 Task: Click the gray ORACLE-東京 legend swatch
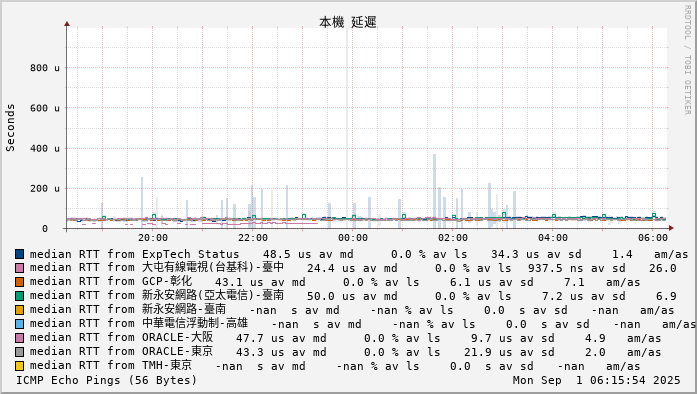click(x=19, y=352)
